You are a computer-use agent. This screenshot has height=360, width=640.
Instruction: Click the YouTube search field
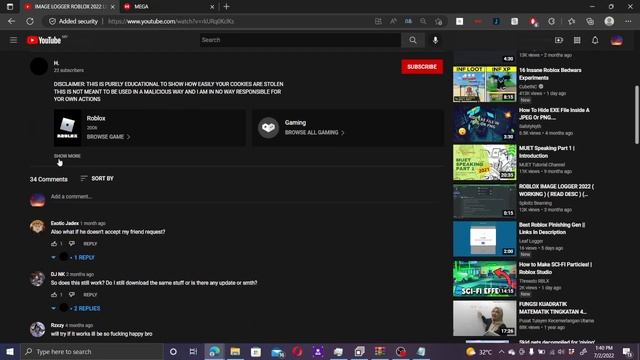(x=300, y=40)
